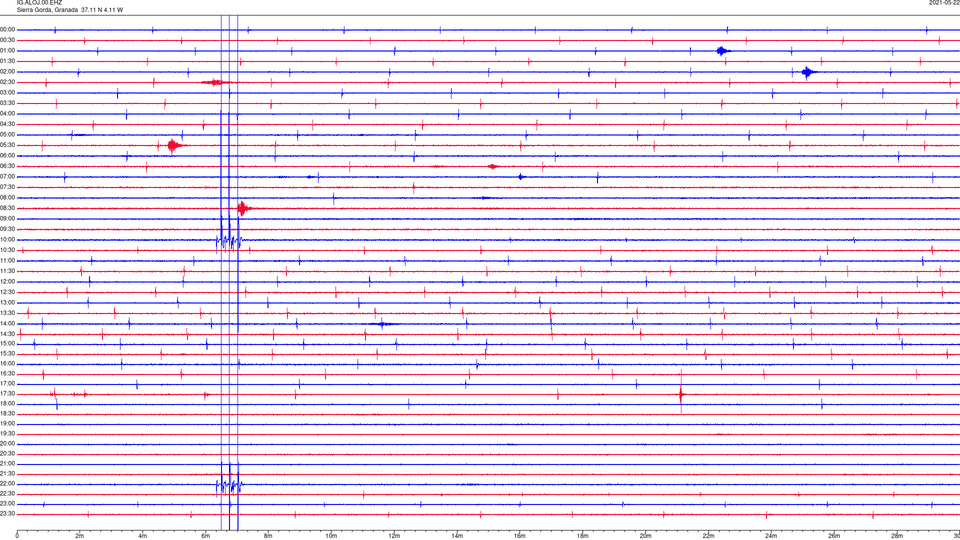Select the 17:30 trace time label
Image resolution: width=960 pixels, height=540 pixels.
[x=8, y=394]
